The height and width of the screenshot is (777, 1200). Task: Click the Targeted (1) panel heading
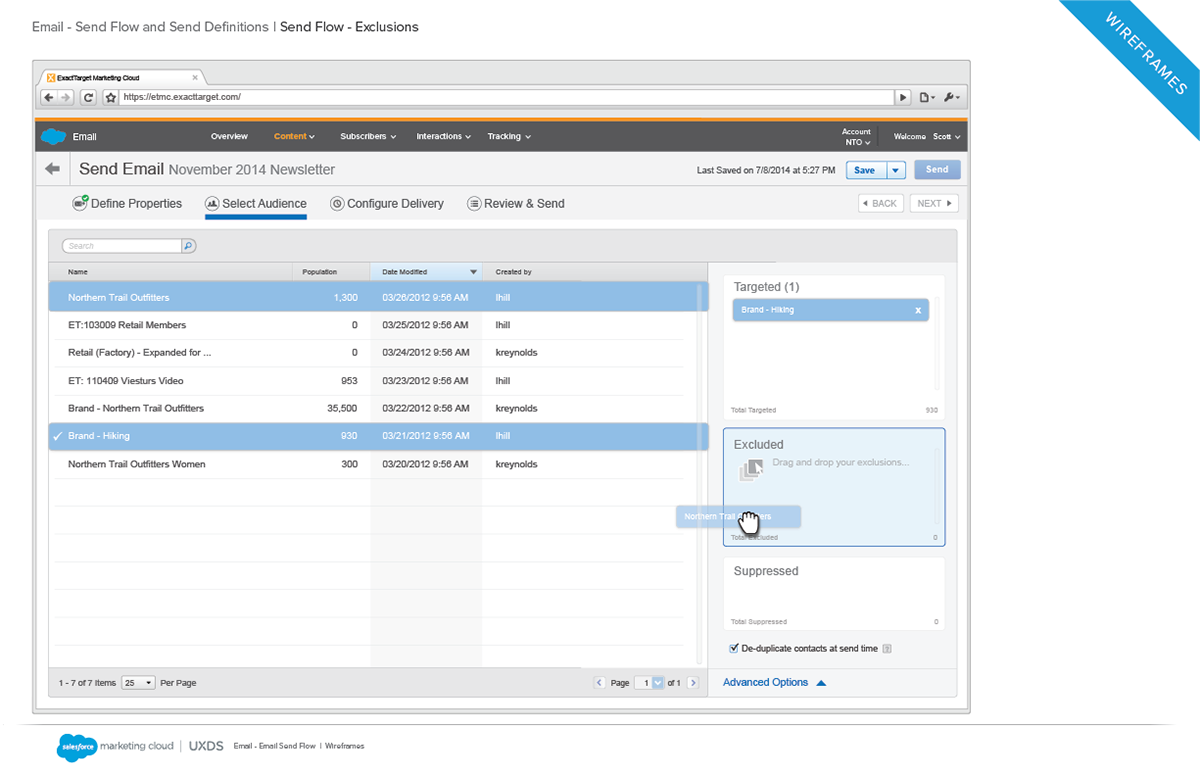[766, 287]
